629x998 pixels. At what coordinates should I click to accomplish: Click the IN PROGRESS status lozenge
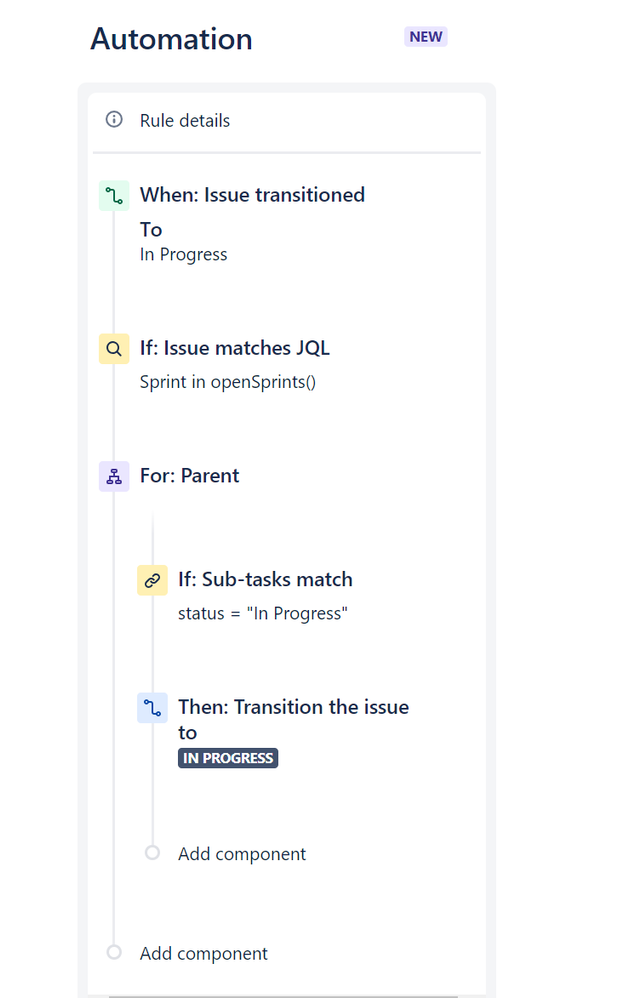(x=228, y=758)
